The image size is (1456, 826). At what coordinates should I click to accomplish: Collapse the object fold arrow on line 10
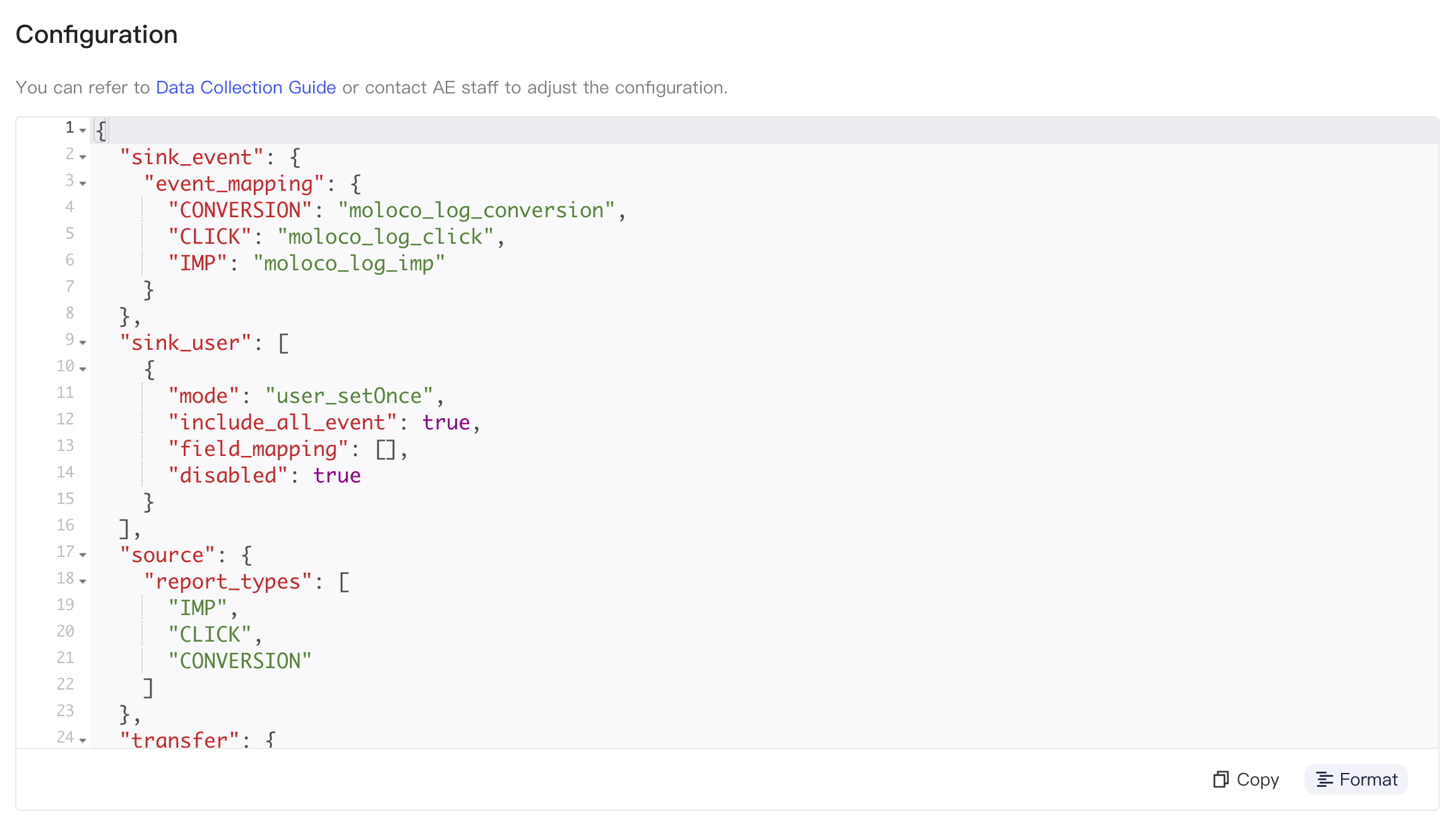point(83,369)
